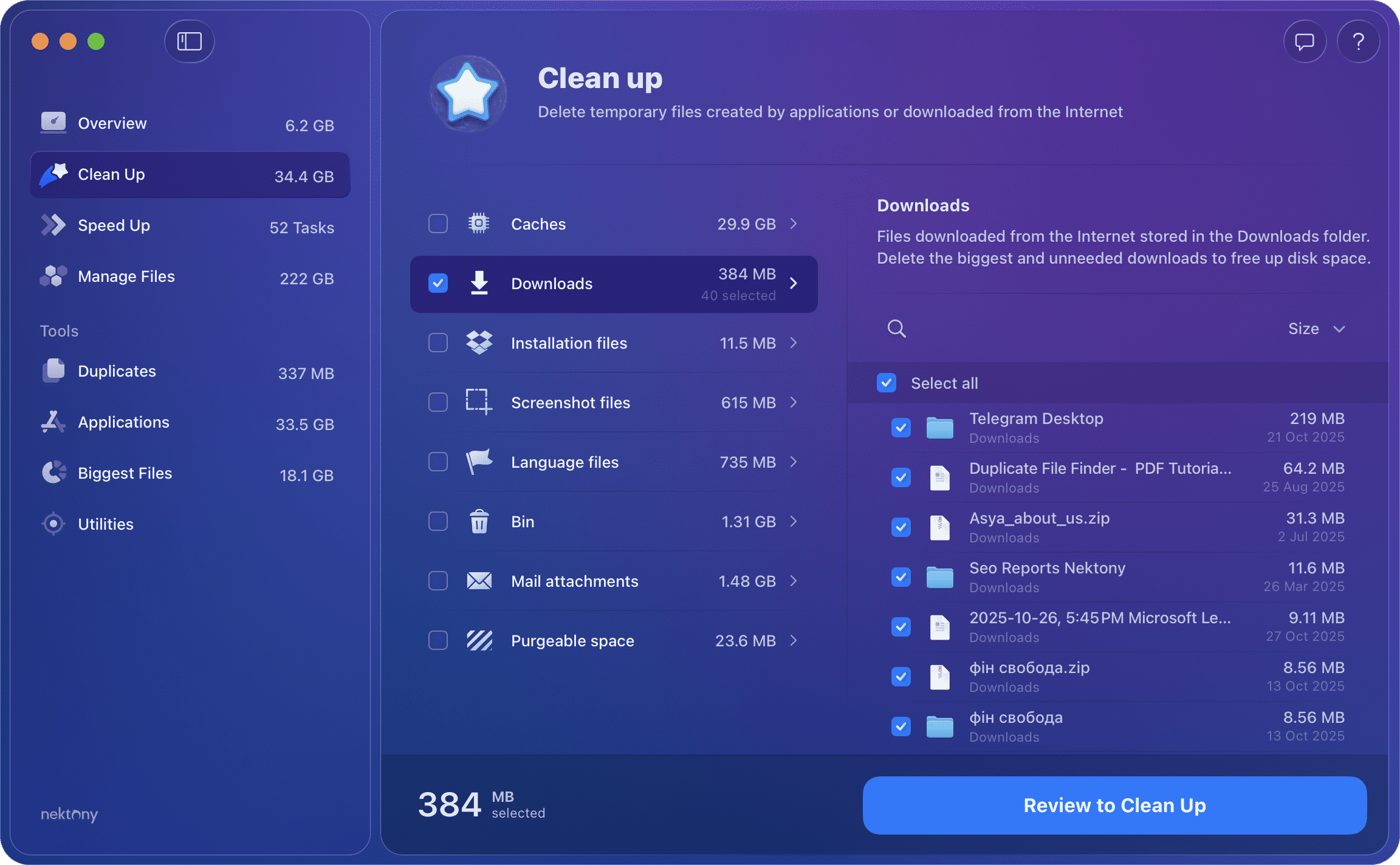Screen dimensions: 1400x865
Task: Uncheck Select all in Downloads list
Action: click(887, 383)
